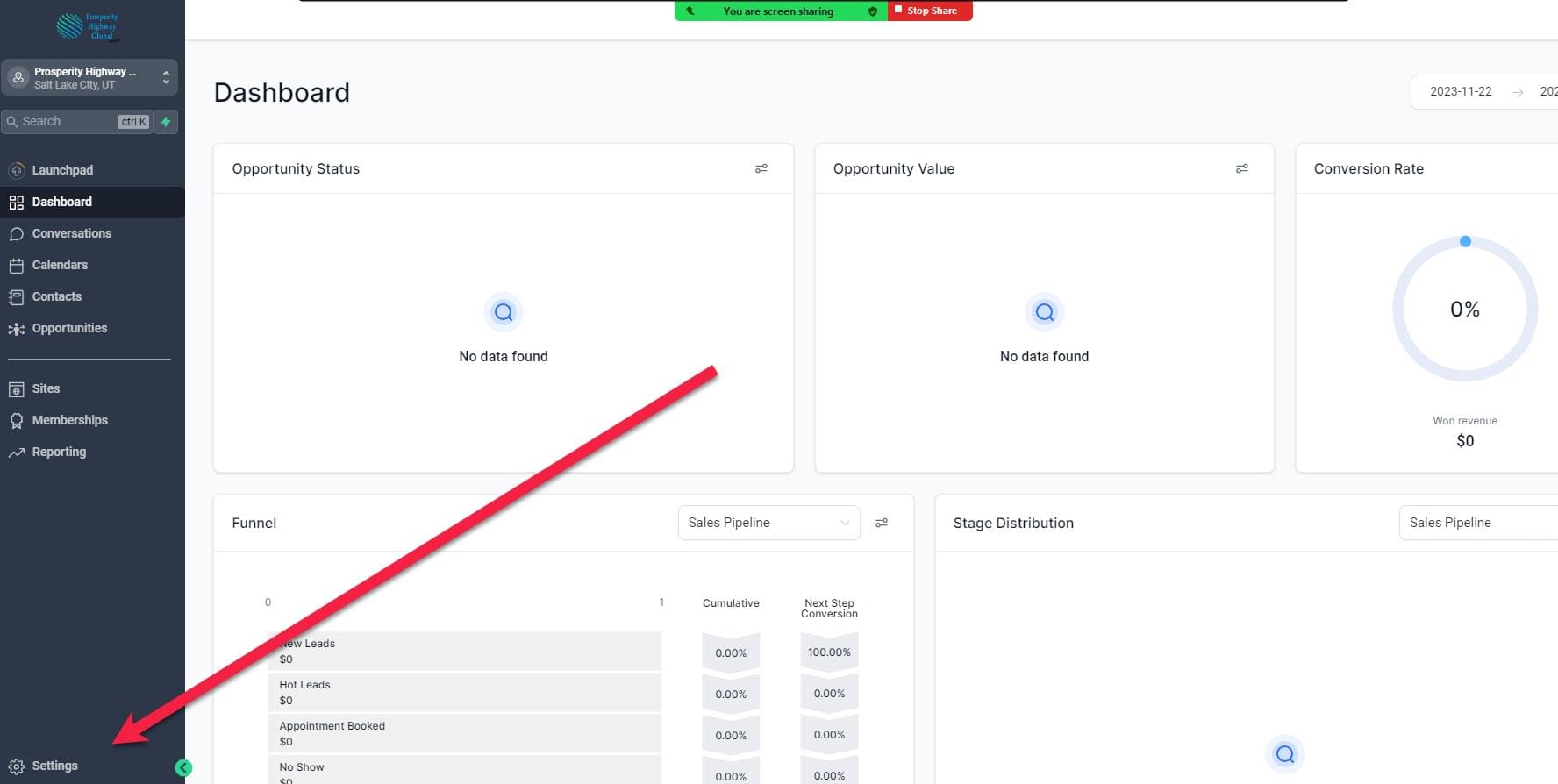Screen dimensions: 1558x784
Task: Click the Funnel widget filter settings icon
Action: [x=882, y=523]
